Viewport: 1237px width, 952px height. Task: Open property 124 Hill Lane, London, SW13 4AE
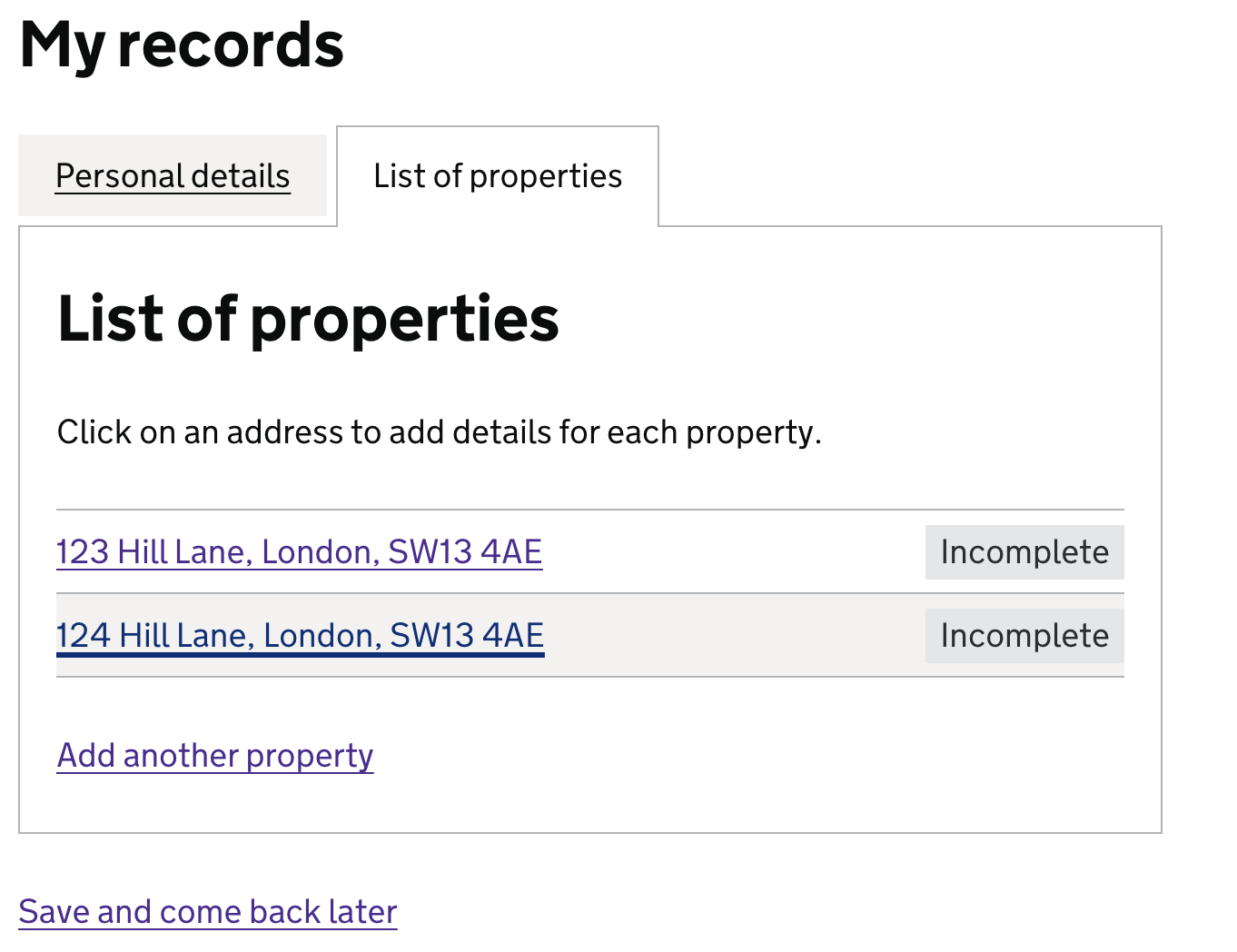(300, 635)
